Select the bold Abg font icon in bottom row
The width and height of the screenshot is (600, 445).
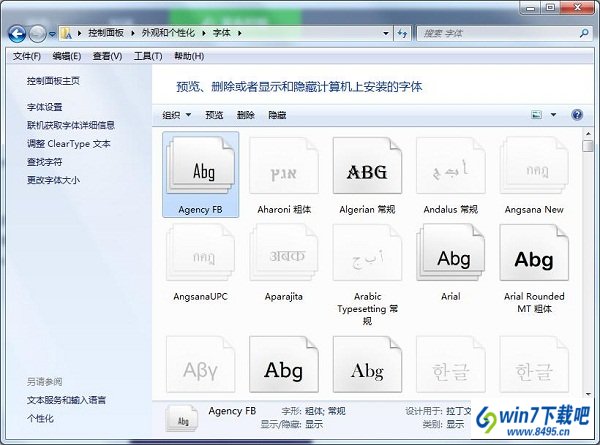(x=284, y=364)
